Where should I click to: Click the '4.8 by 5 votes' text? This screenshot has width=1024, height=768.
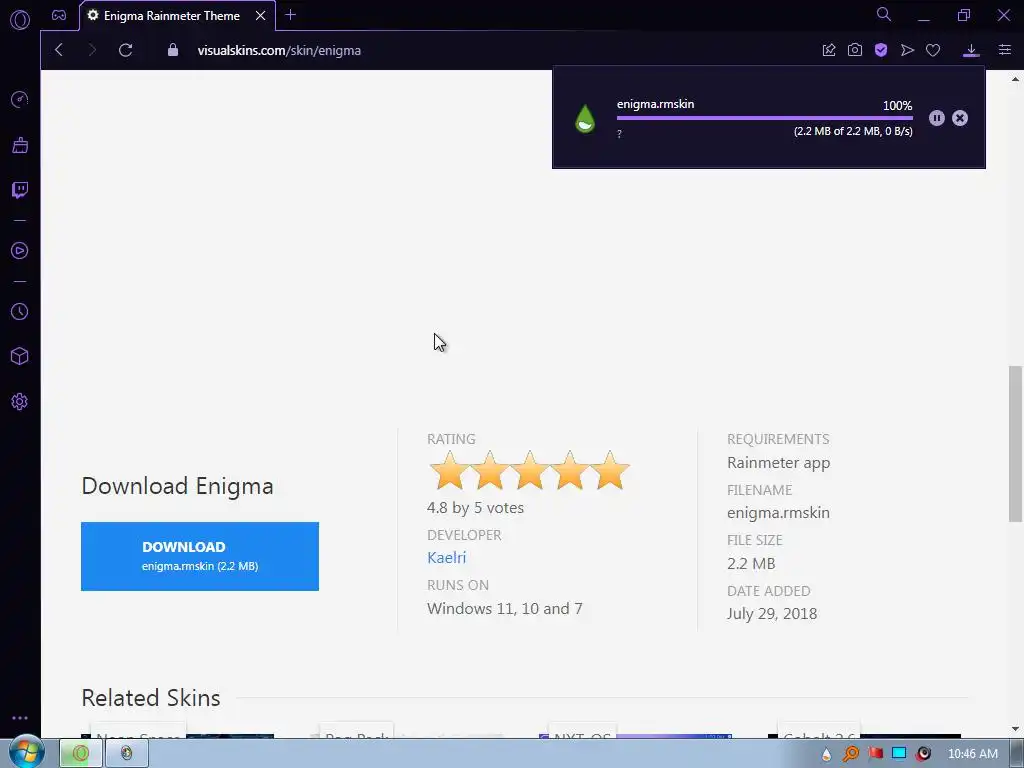(475, 508)
